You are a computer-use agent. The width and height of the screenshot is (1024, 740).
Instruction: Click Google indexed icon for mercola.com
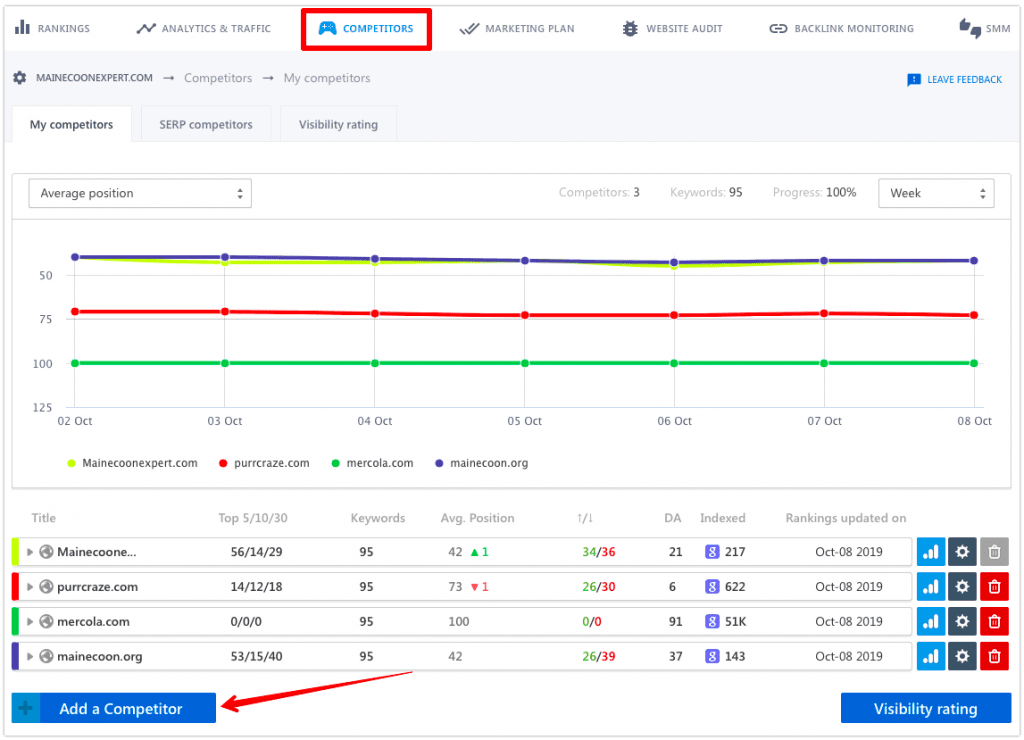[x=712, y=621]
